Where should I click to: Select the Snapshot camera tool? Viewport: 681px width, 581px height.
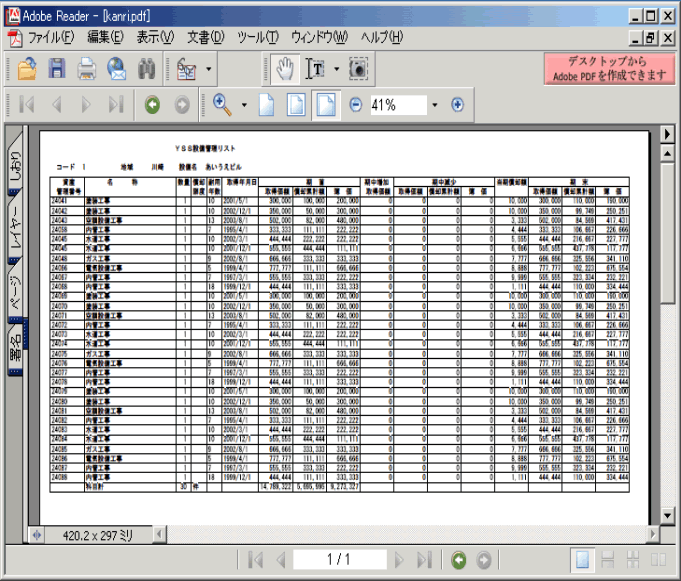point(358,69)
